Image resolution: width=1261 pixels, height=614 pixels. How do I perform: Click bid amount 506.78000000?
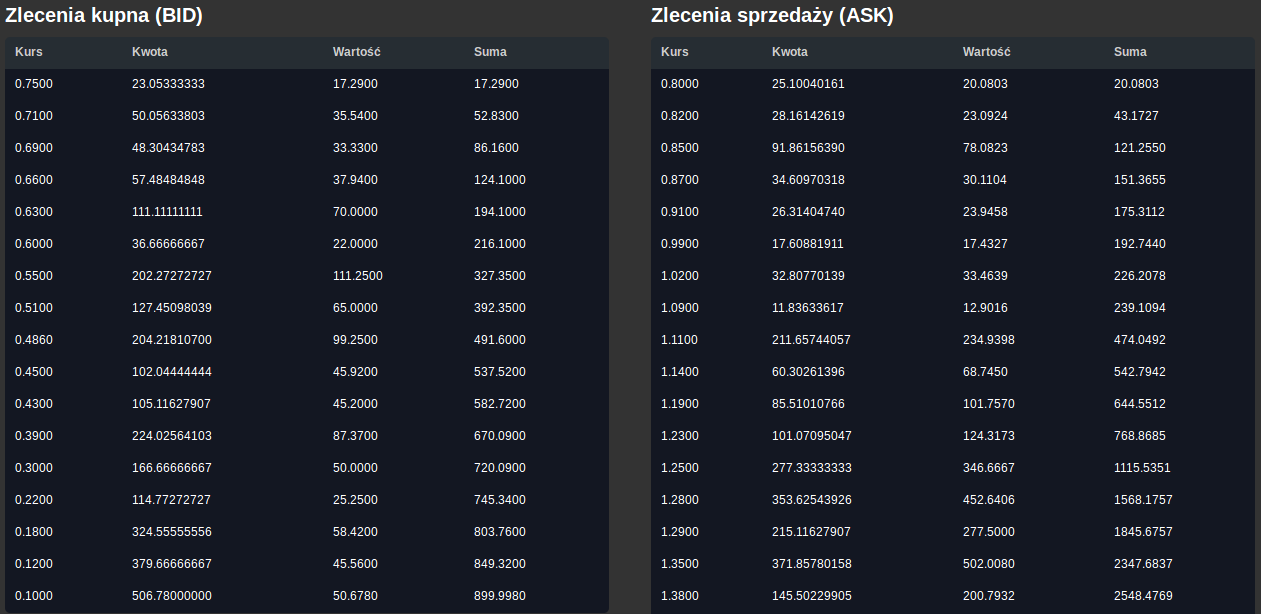point(172,596)
